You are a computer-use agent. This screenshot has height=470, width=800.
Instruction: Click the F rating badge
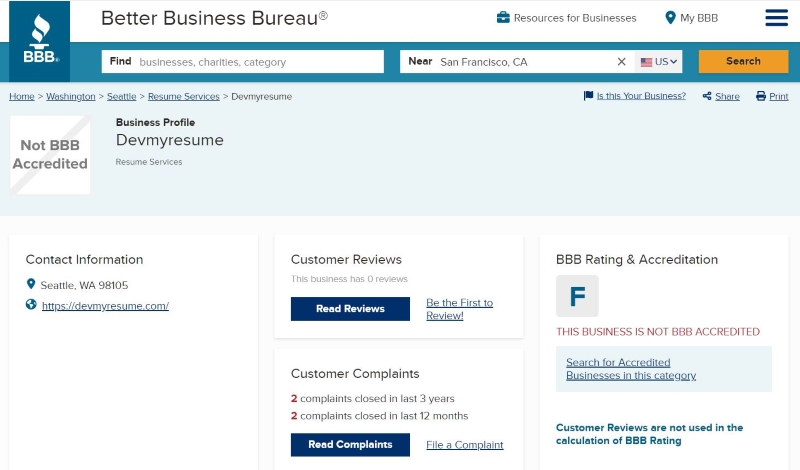point(577,296)
